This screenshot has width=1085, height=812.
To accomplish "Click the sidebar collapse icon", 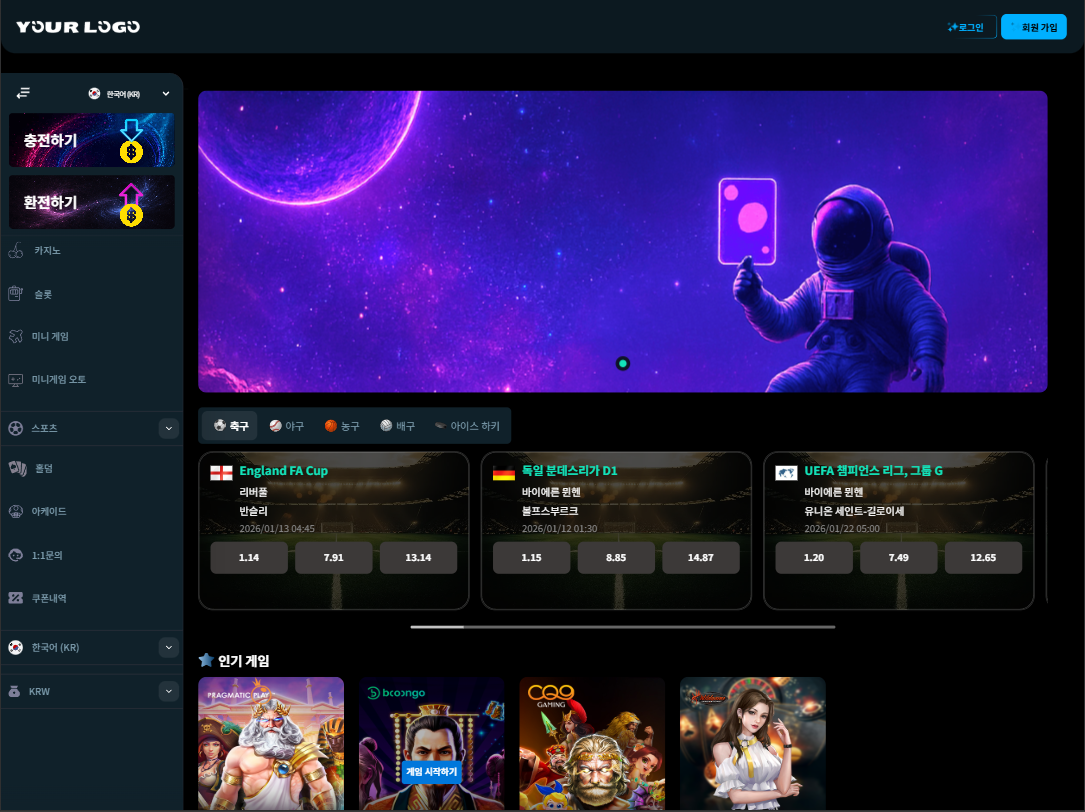I will click(23, 93).
